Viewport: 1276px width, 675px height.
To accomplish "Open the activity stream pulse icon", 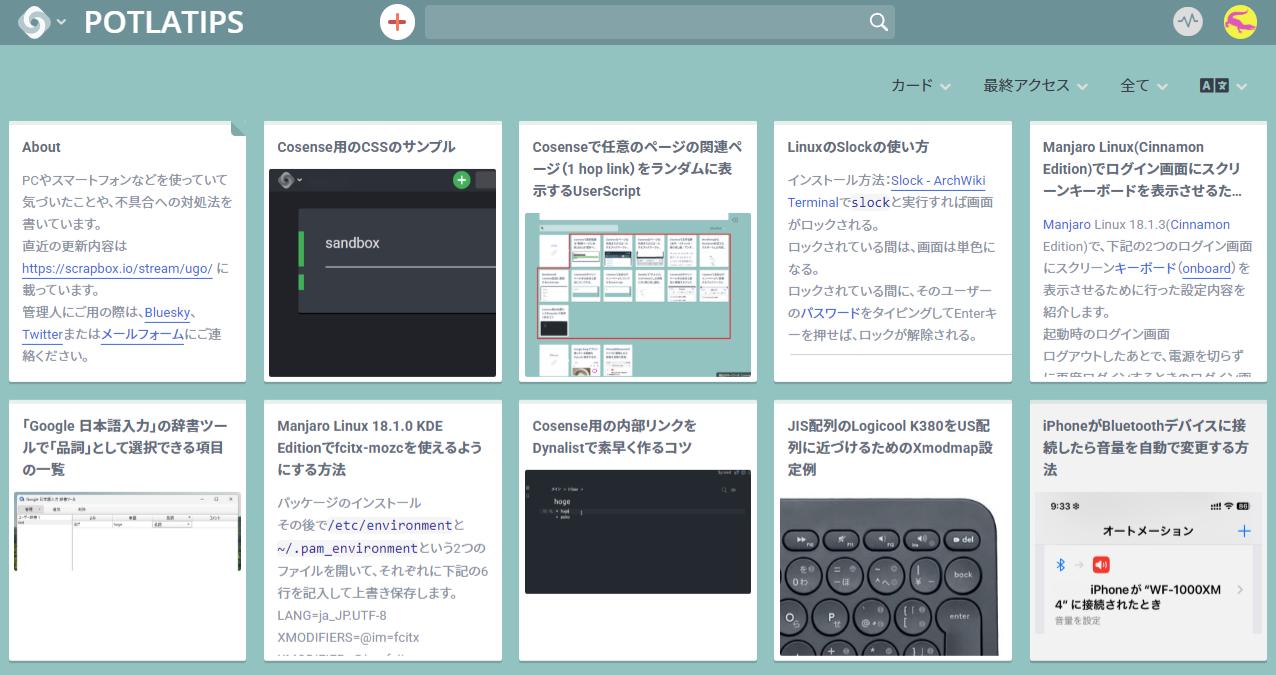I will click(x=1188, y=21).
